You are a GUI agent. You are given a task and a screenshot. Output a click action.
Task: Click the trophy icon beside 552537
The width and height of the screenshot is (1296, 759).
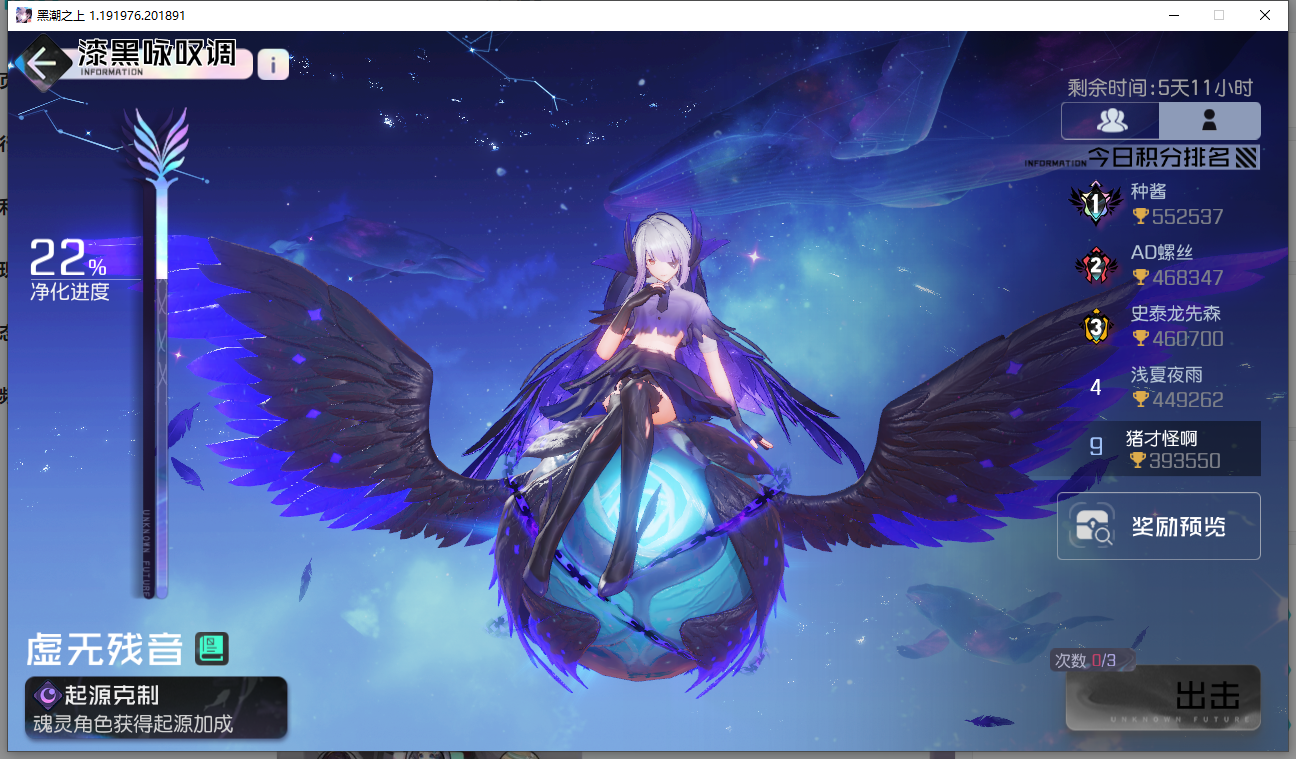(x=1140, y=216)
